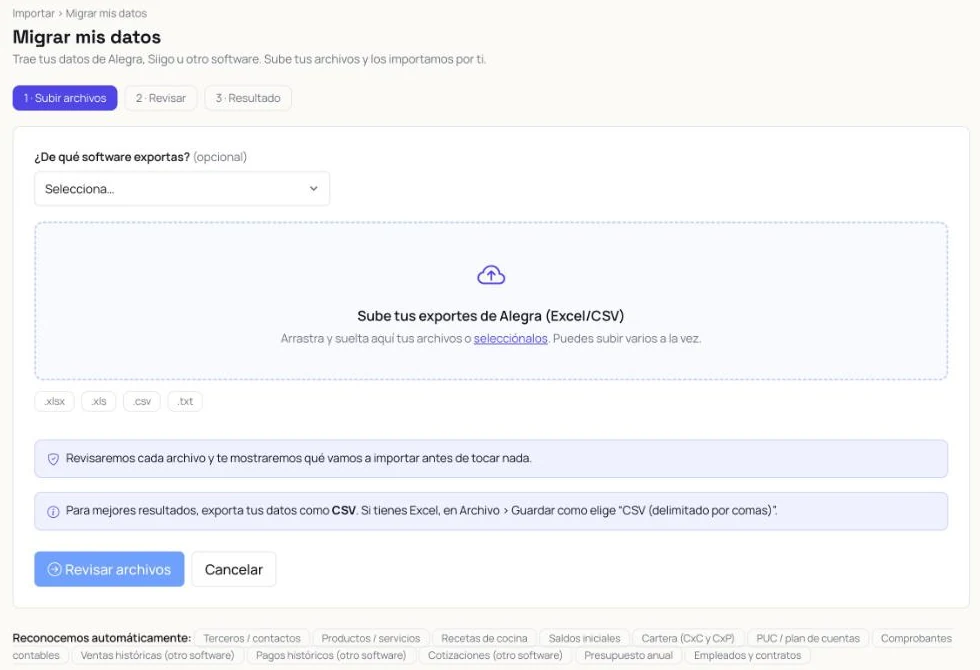Click the 'Empleados y contratos' tag
Viewport: 980px width, 670px height.
pyautogui.click(x=748, y=655)
